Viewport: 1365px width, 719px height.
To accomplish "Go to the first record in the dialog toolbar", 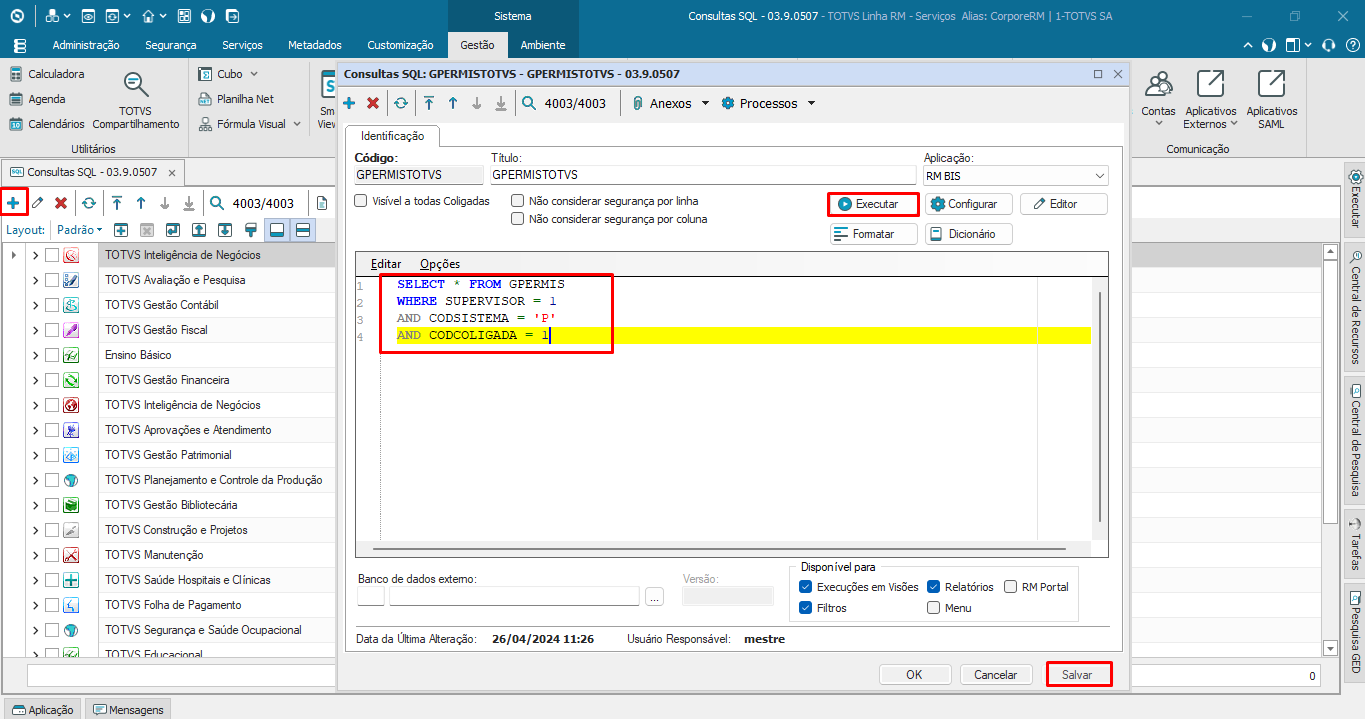I will coord(429,103).
